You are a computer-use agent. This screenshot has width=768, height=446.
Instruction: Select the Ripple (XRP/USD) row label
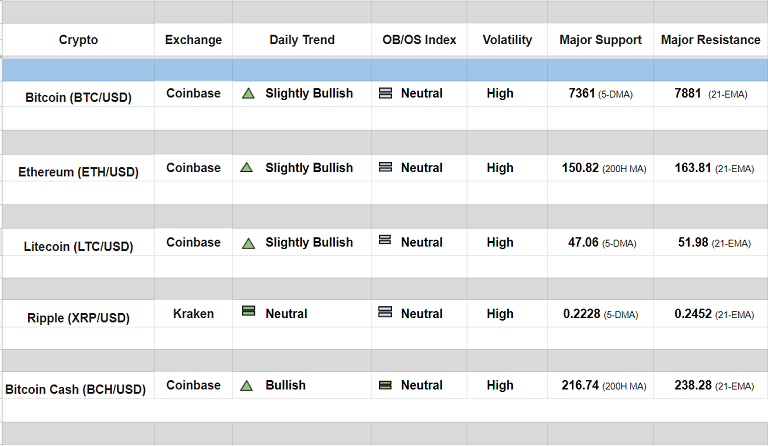tap(78, 317)
